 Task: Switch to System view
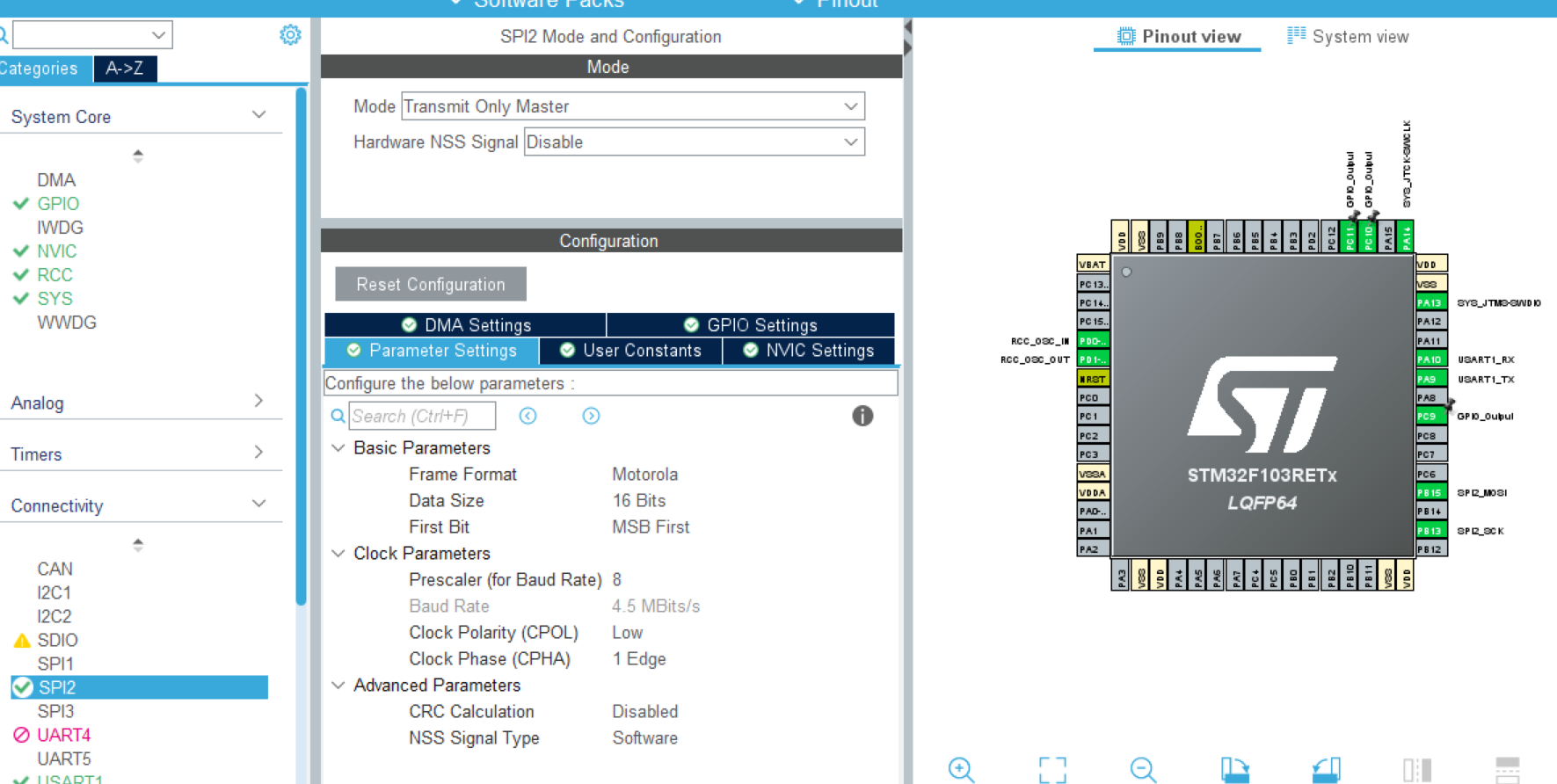[x=1348, y=37]
